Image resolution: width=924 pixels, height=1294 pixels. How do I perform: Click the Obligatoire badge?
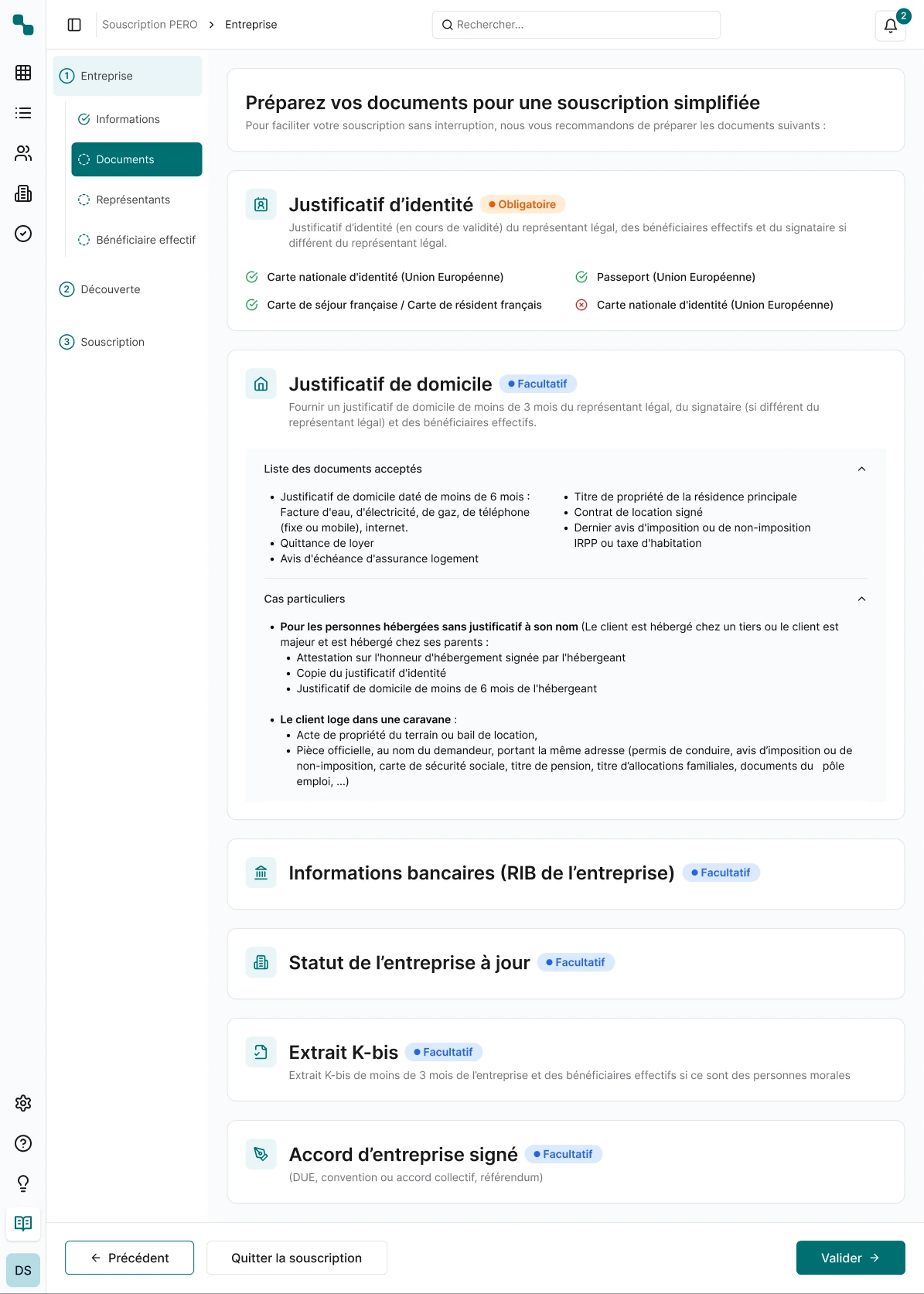point(523,204)
